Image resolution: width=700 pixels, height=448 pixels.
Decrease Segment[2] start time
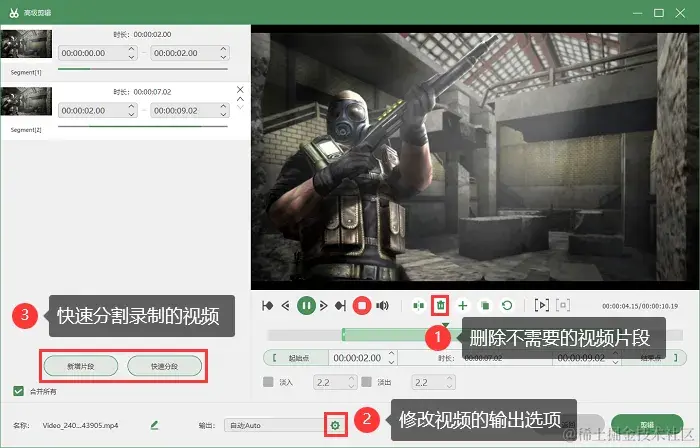pyautogui.click(x=131, y=114)
